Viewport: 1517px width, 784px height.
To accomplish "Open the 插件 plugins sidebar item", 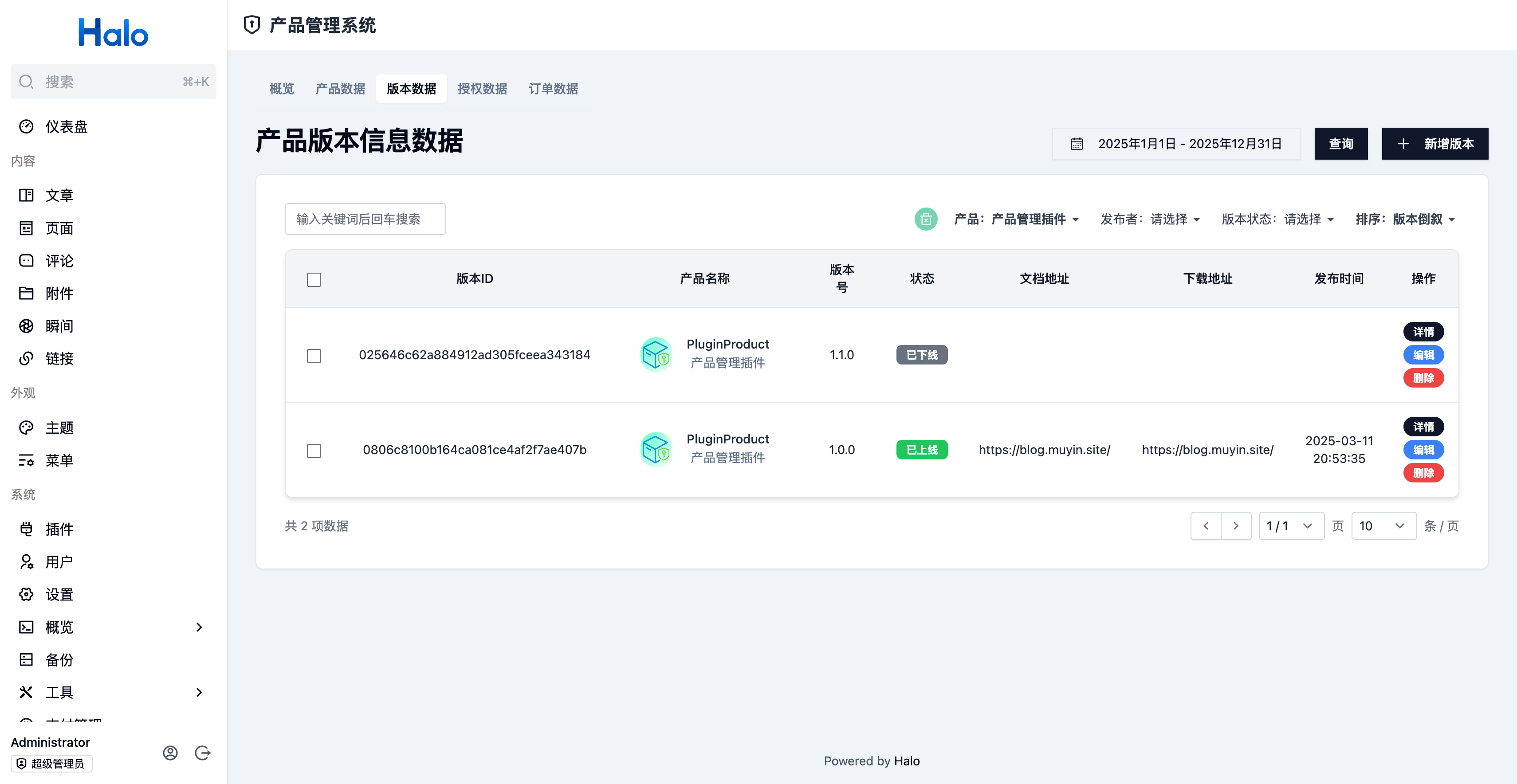I will pyautogui.click(x=59, y=529).
